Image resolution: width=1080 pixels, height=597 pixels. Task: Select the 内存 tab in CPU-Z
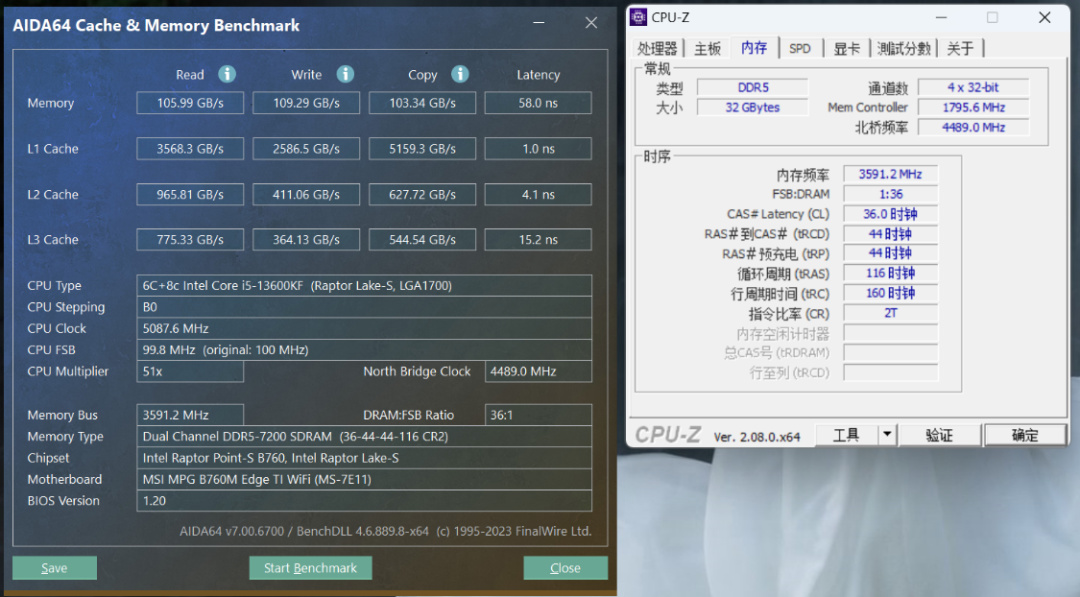(x=754, y=48)
